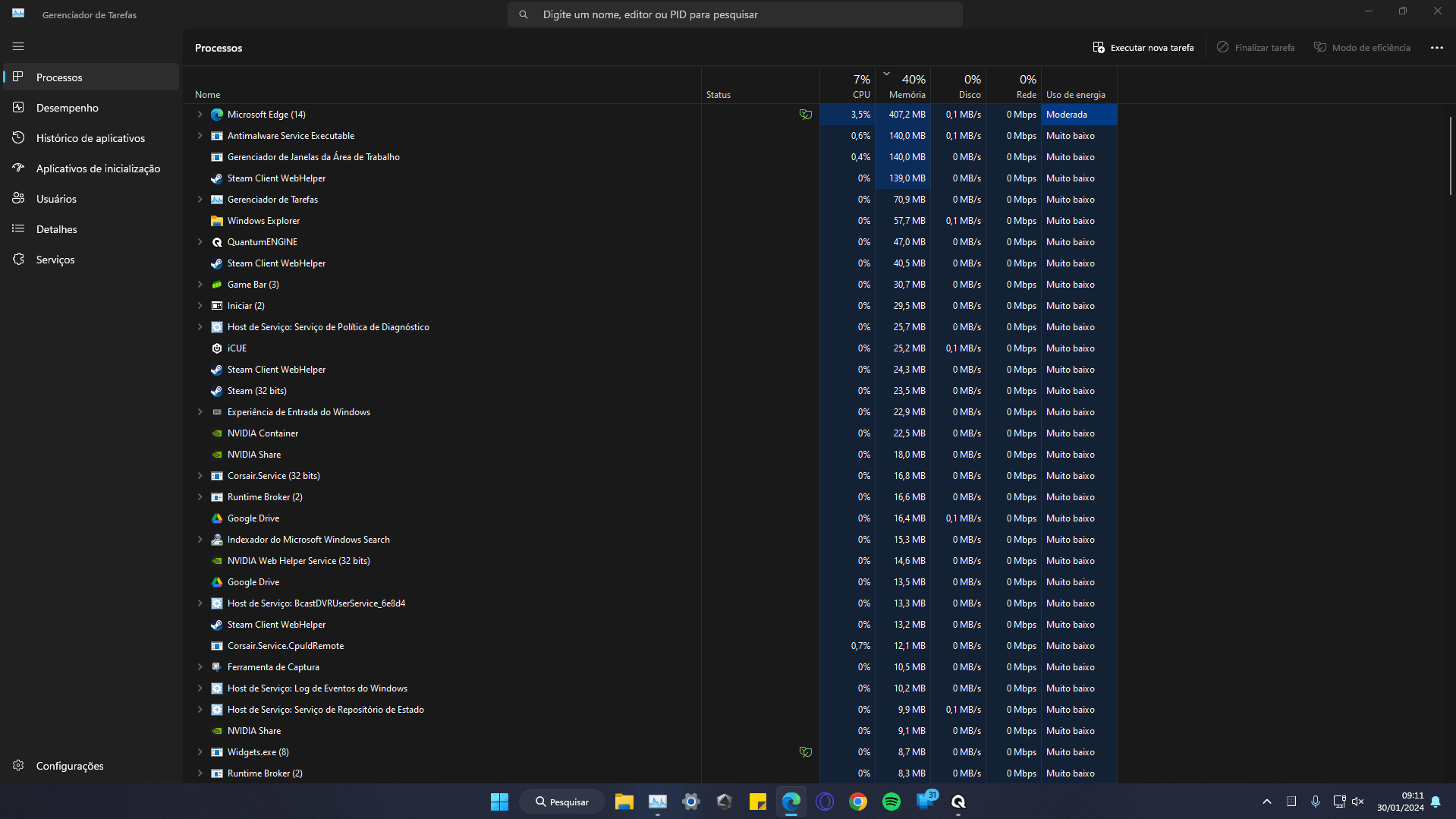Click the NVIDIA Container process icon
The width and height of the screenshot is (1456, 819).
[217, 433]
